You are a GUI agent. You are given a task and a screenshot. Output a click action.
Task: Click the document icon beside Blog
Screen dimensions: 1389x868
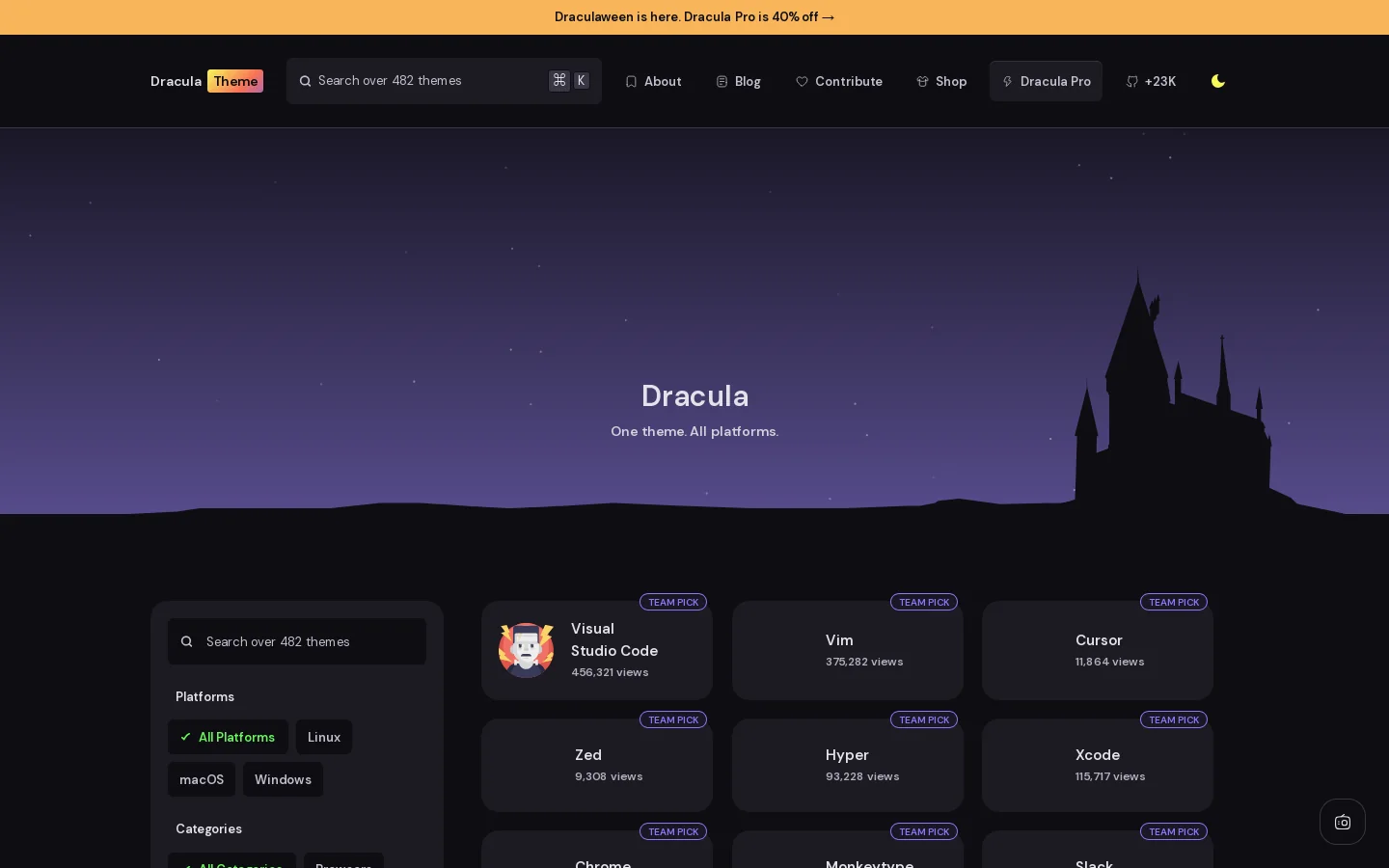tap(722, 82)
